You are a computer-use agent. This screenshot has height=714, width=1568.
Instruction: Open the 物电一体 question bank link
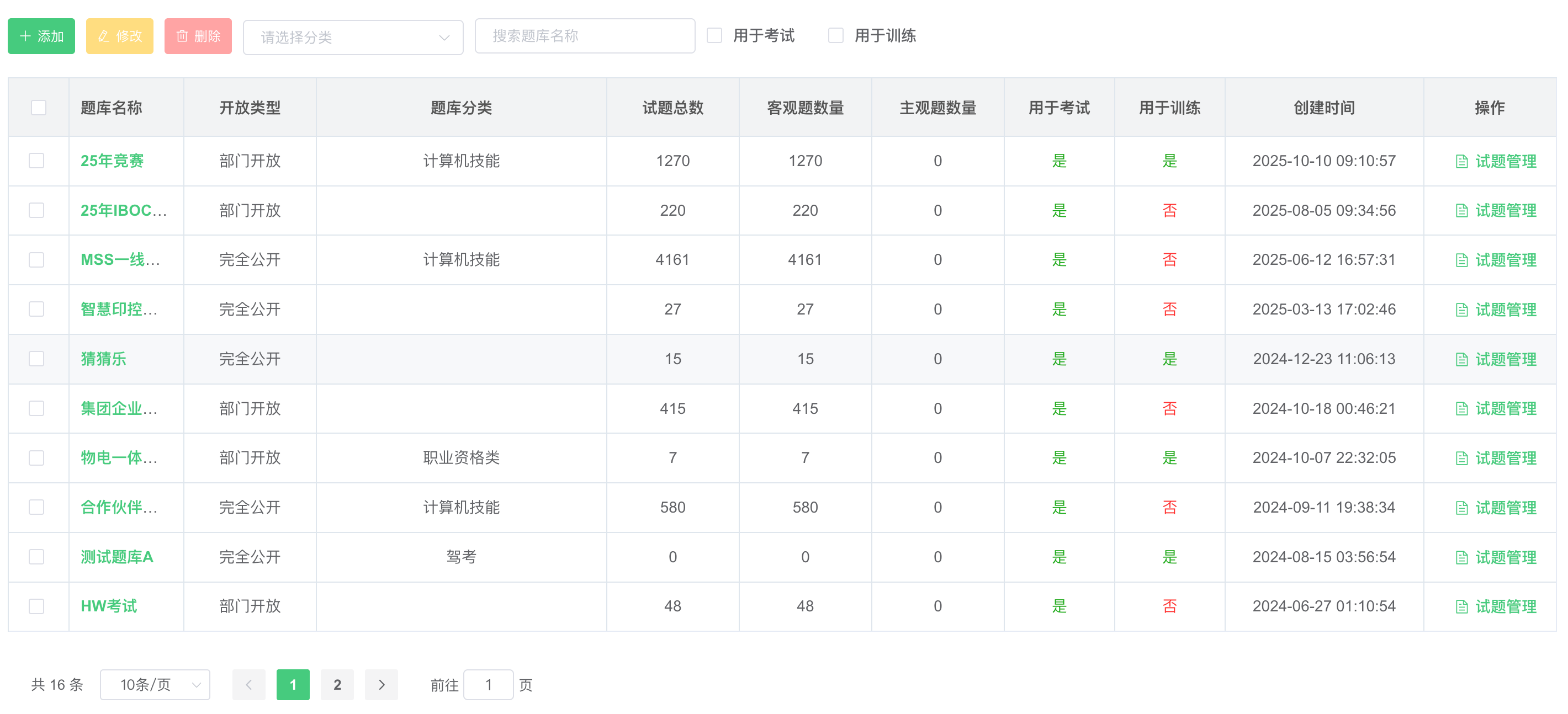(119, 457)
